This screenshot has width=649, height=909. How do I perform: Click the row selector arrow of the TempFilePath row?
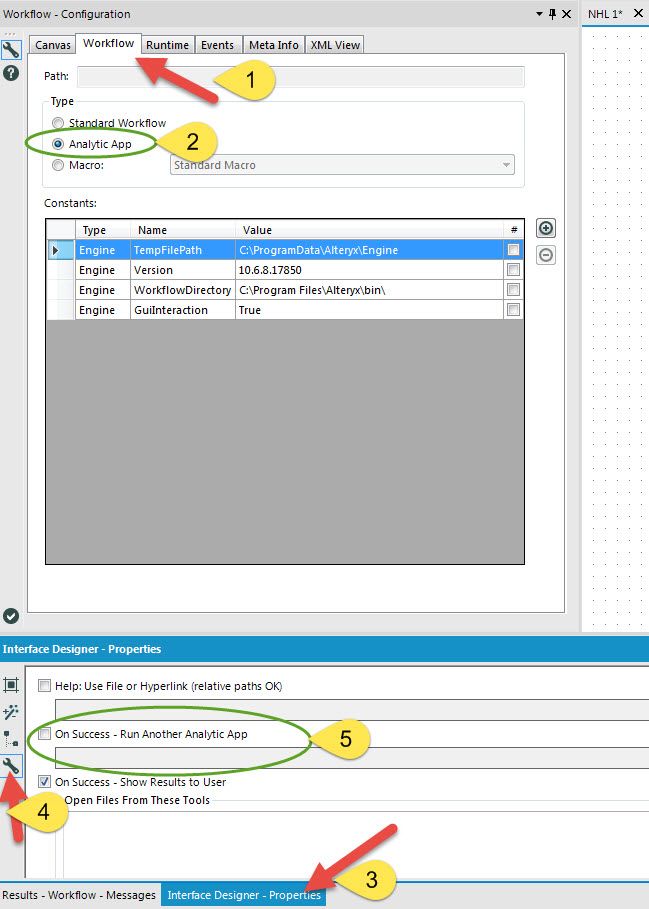tap(60, 250)
